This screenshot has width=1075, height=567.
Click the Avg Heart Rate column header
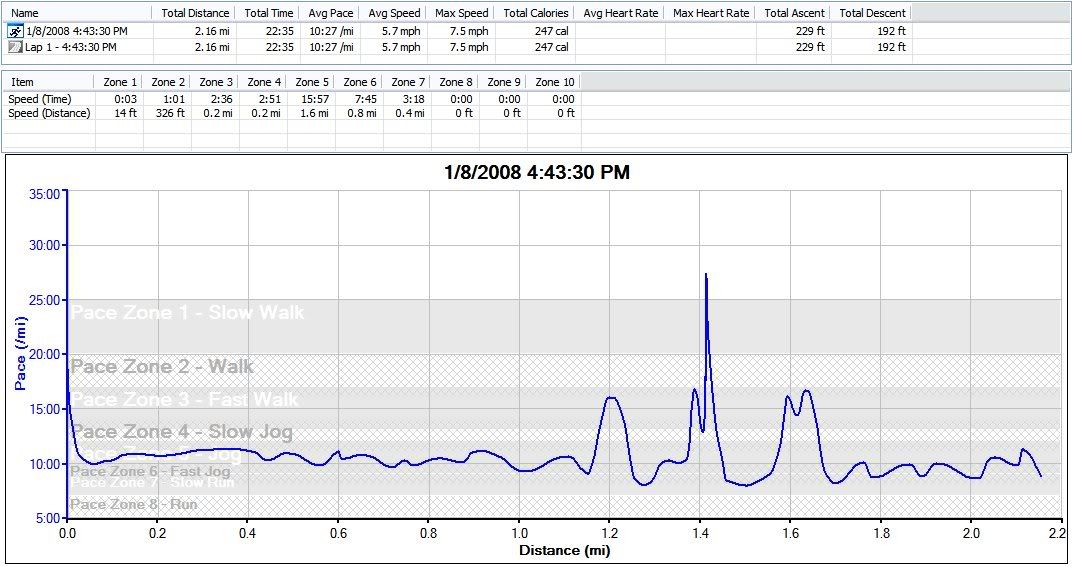[619, 13]
